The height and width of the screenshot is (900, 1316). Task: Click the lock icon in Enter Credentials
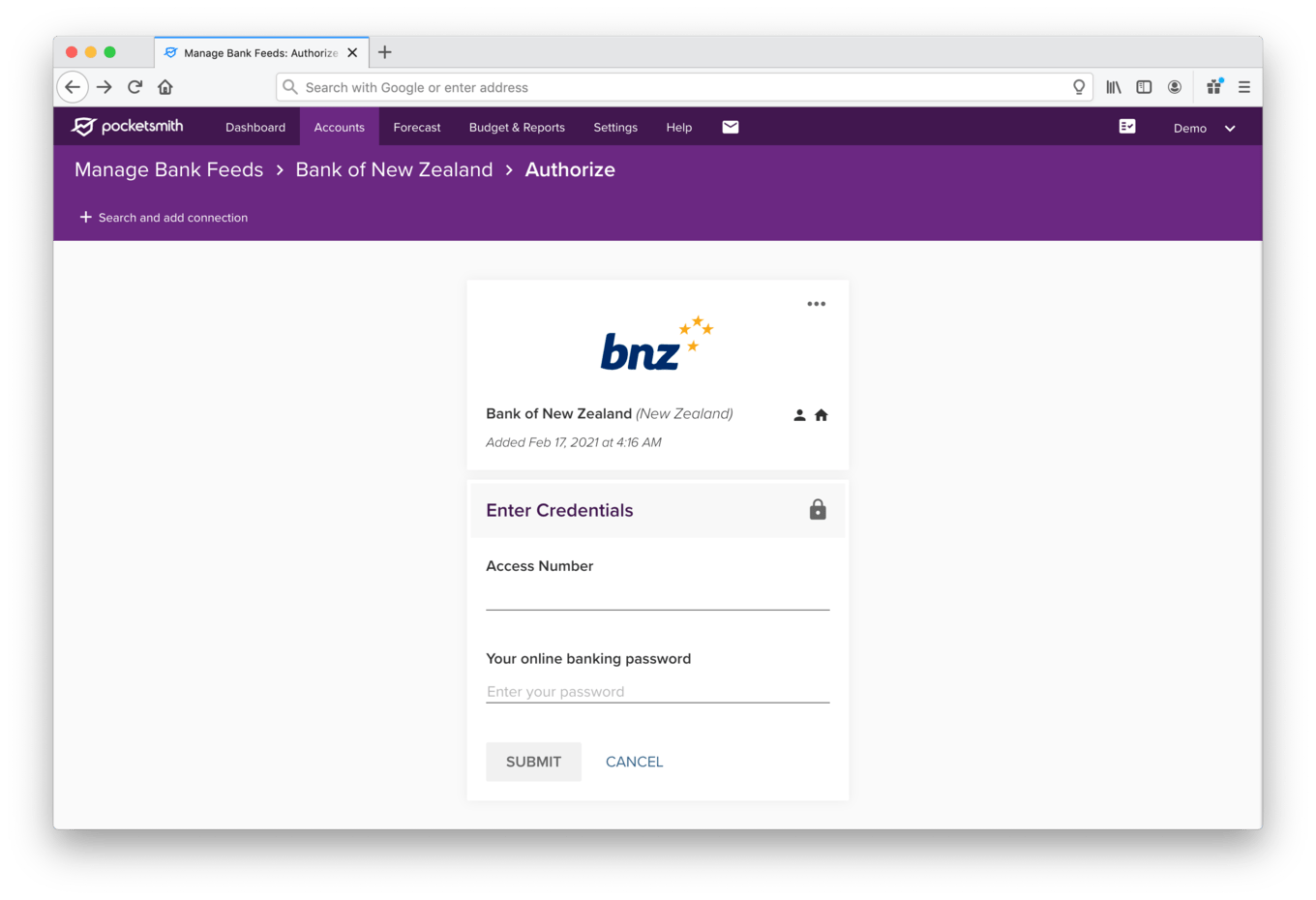click(x=818, y=510)
